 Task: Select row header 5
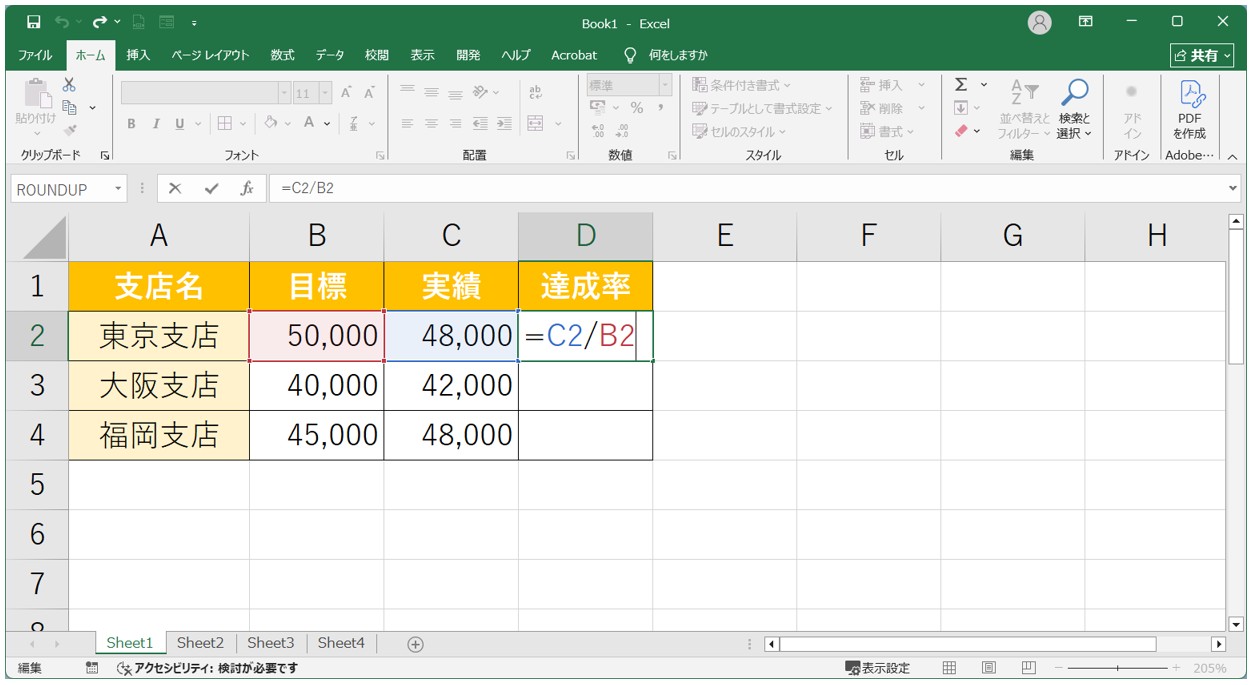pyautogui.click(x=37, y=484)
